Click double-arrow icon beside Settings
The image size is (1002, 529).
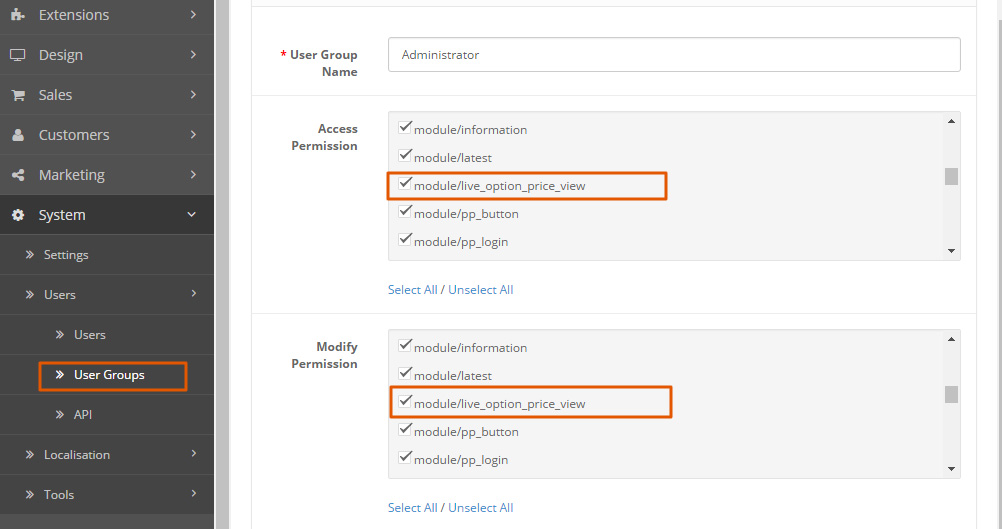30,255
